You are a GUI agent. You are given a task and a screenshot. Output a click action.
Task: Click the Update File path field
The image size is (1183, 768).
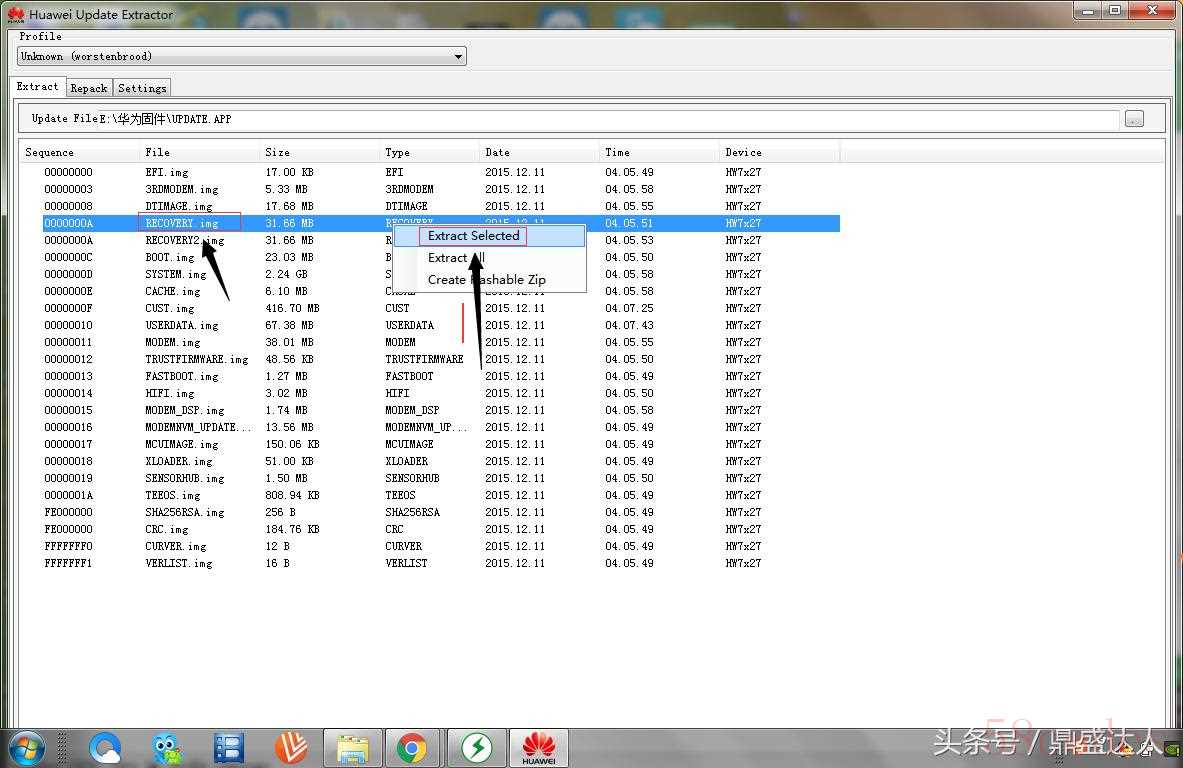coord(608,119)
